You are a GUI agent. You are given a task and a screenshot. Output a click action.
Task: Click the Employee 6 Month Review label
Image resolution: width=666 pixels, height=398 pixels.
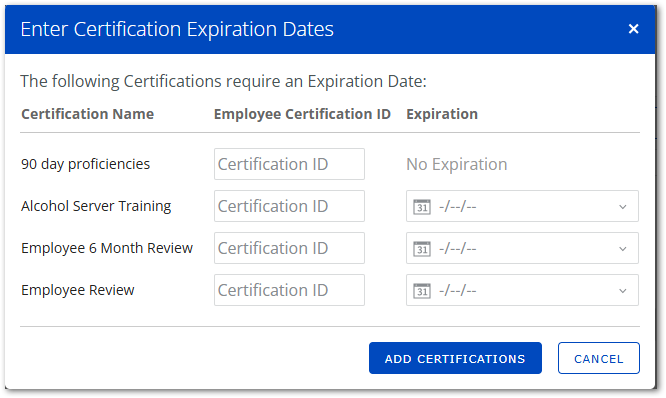point(107,248)
